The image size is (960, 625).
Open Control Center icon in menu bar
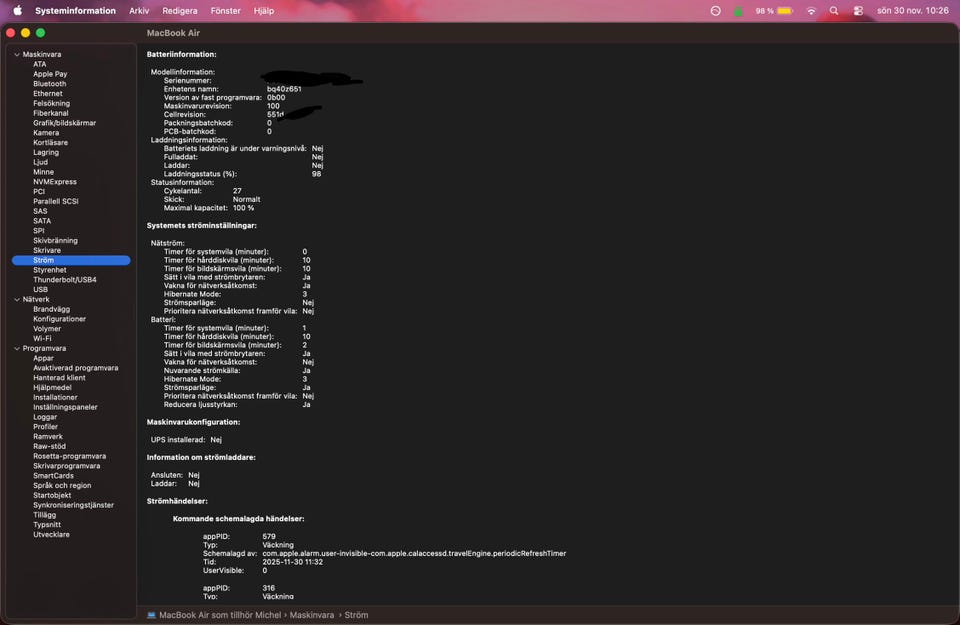coord(858,10)
